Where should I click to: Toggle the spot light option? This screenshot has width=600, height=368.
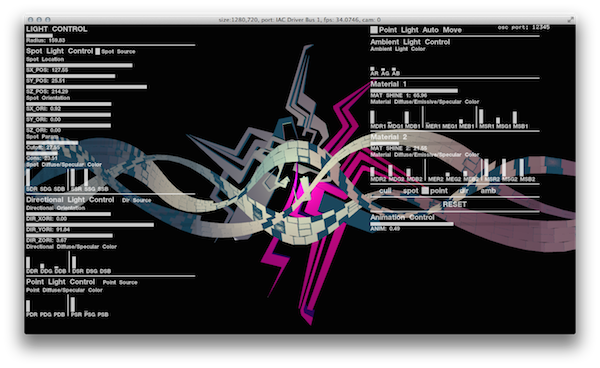tap(411, 191)
